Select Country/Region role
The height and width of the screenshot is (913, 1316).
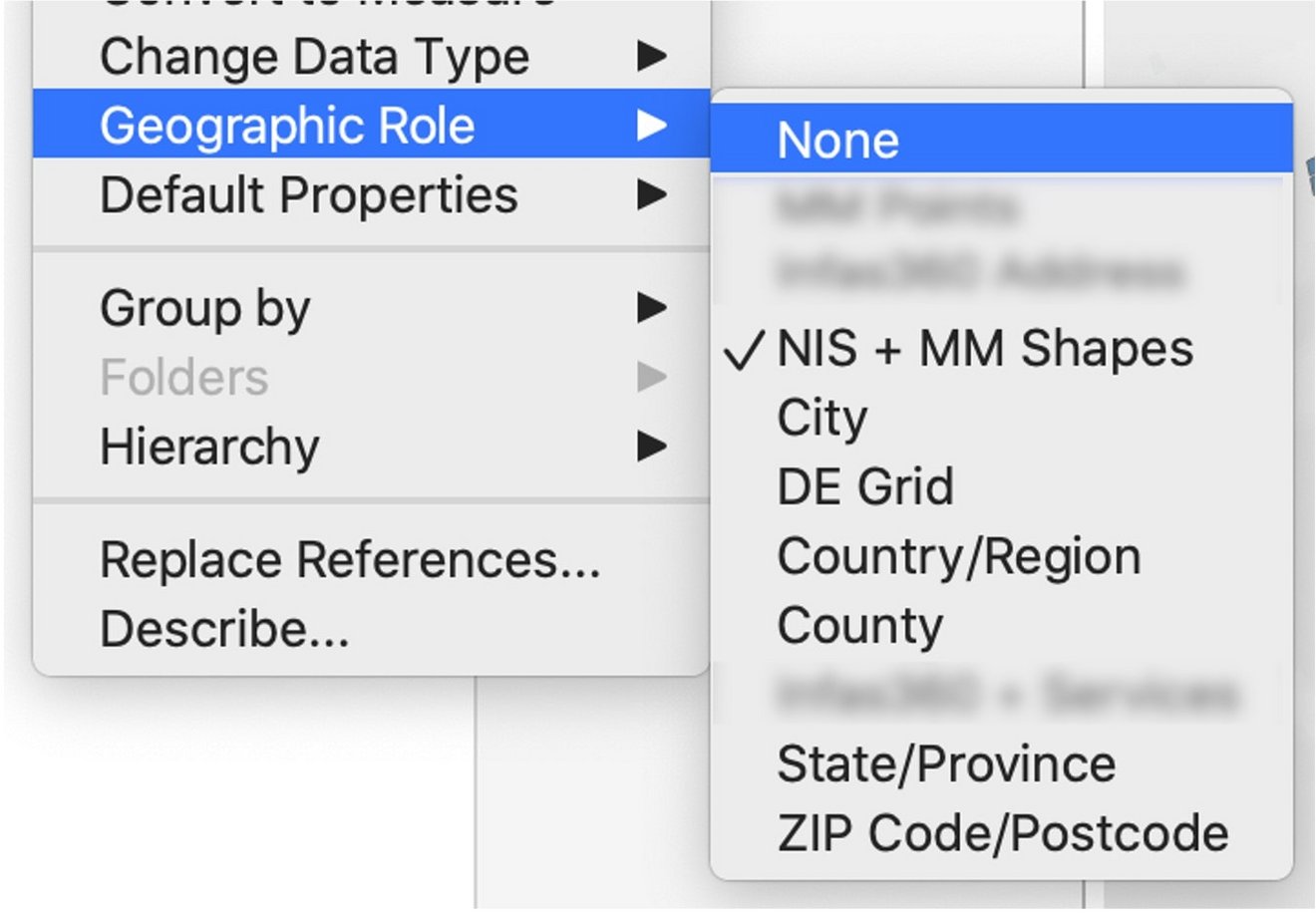958,556
